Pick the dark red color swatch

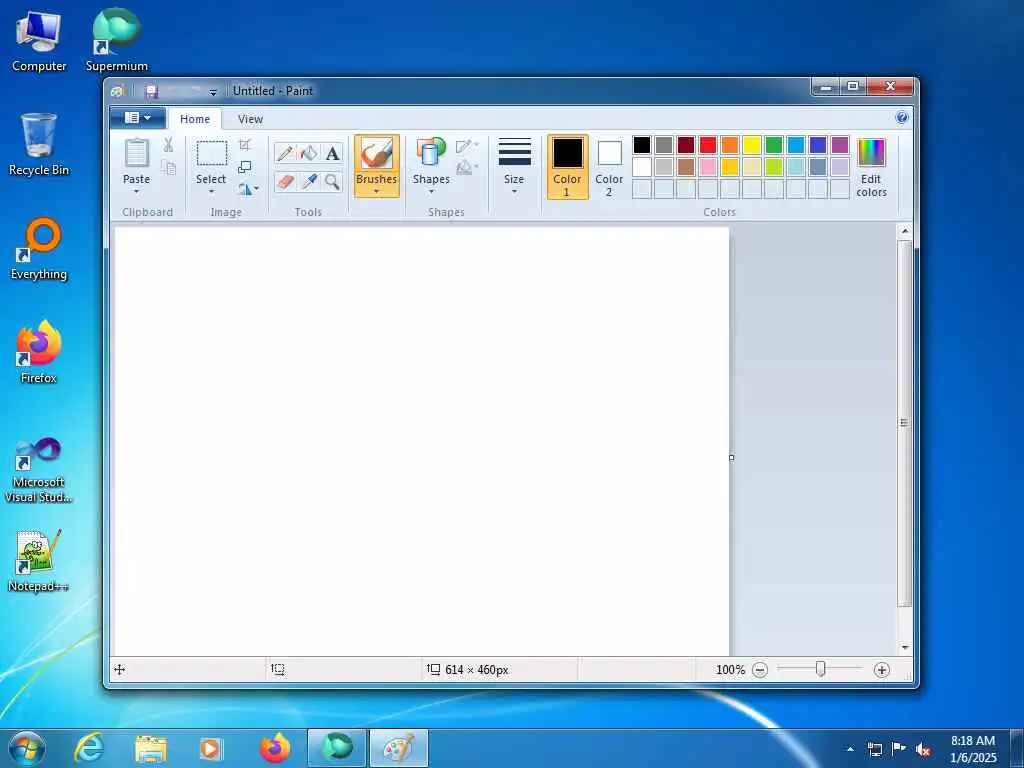tap(686, 145)
